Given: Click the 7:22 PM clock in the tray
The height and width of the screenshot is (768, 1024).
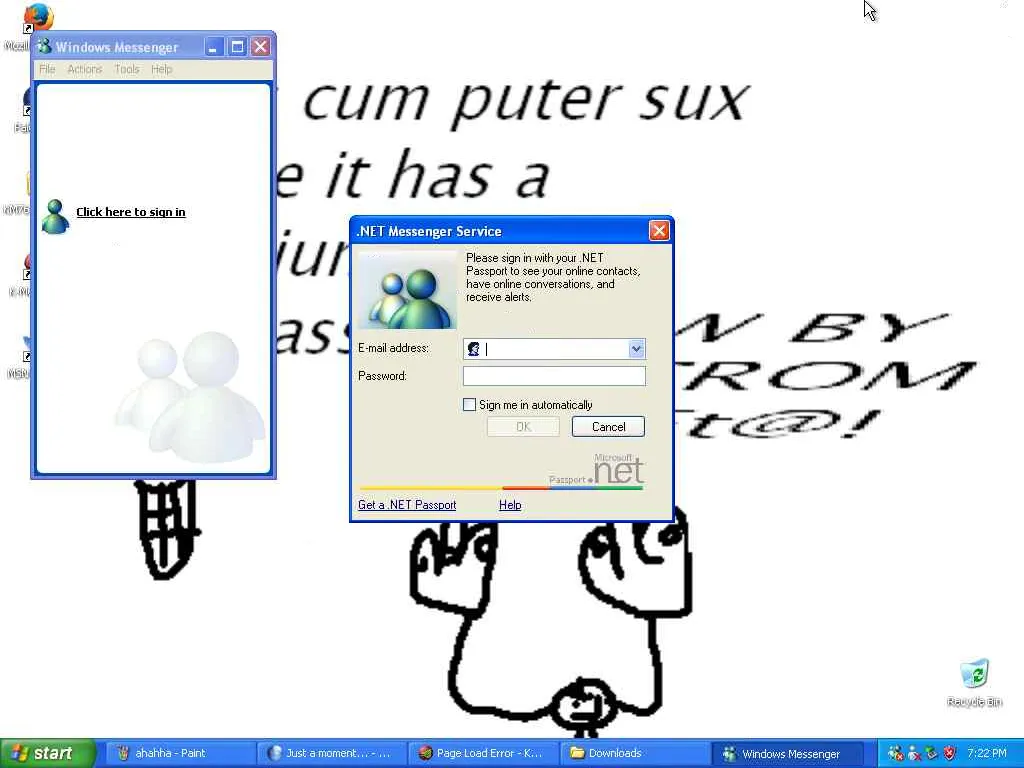Looking at the screenshot, I should pos(987,753).
